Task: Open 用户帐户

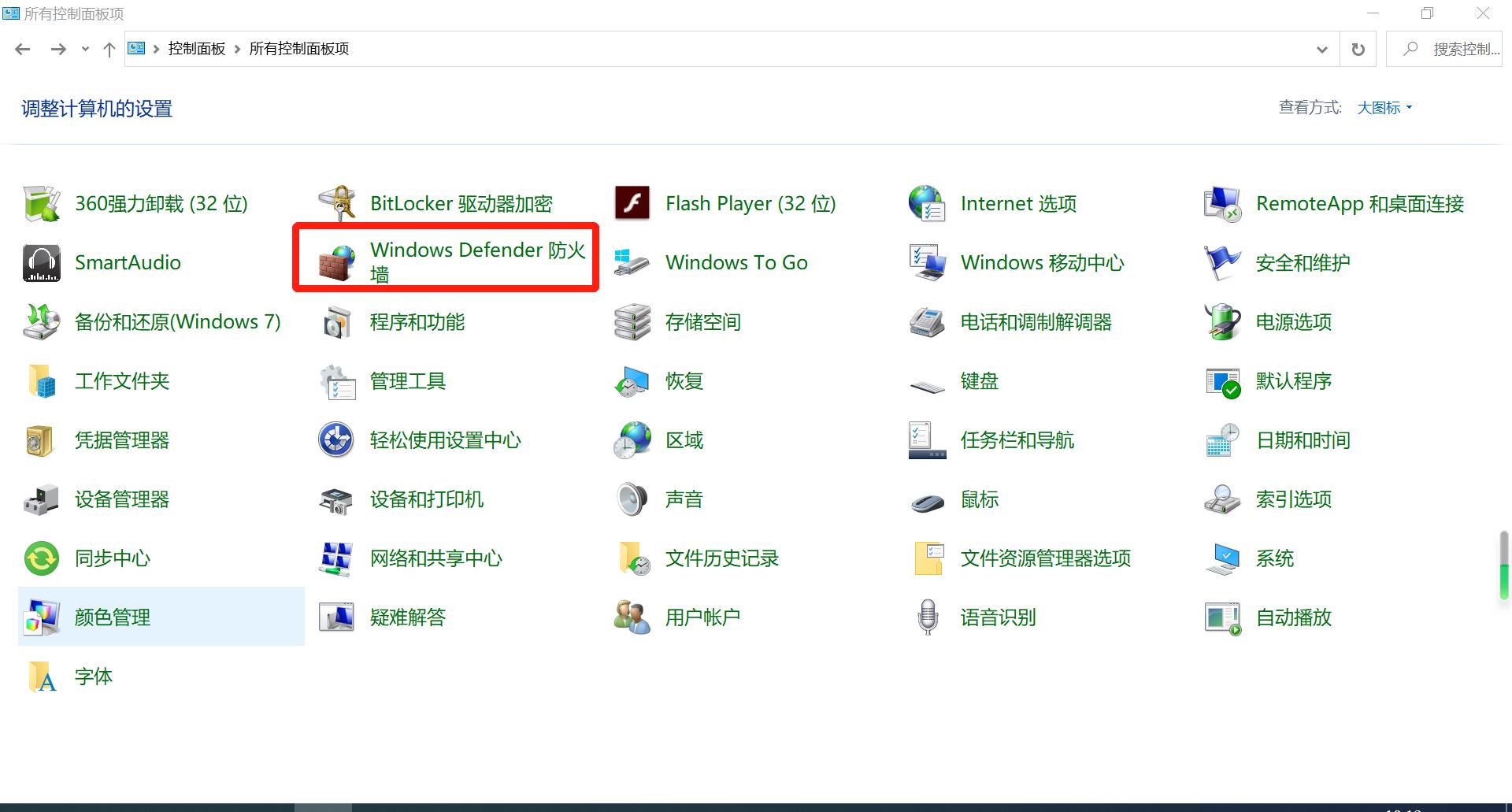Action: coord(702,617)
